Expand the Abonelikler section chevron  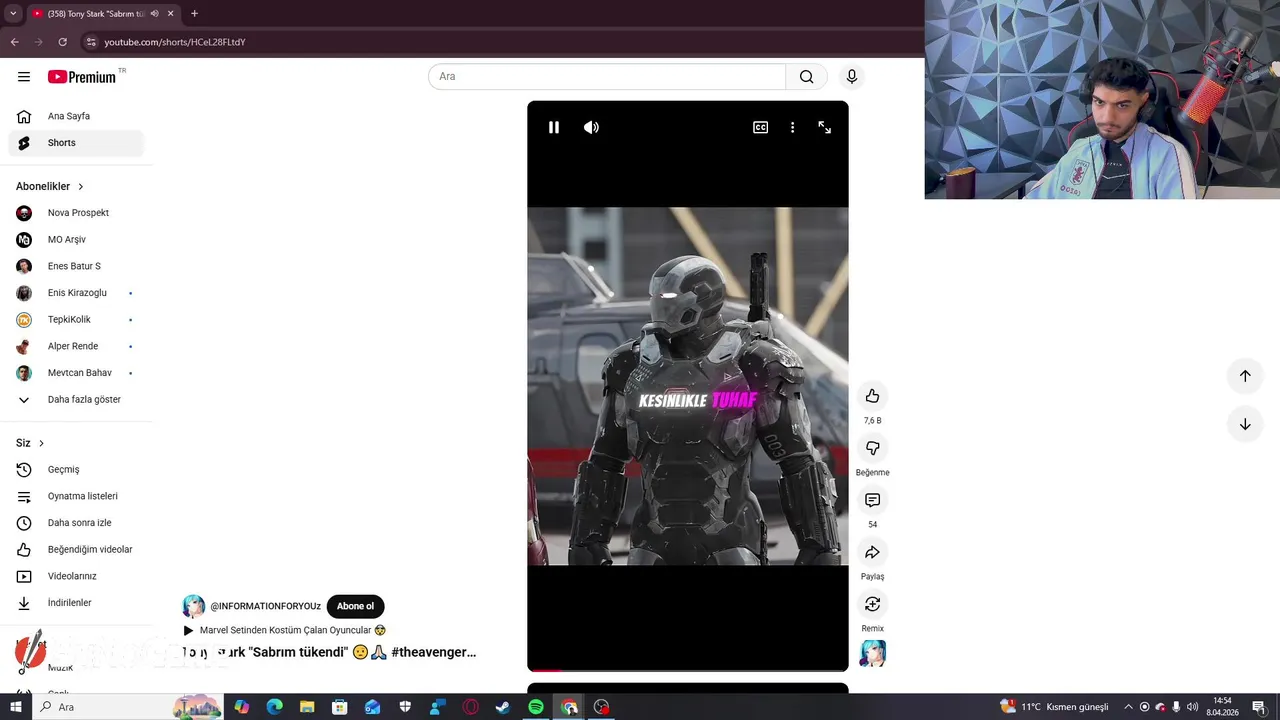pyautogui.click(x=81, y=187)
